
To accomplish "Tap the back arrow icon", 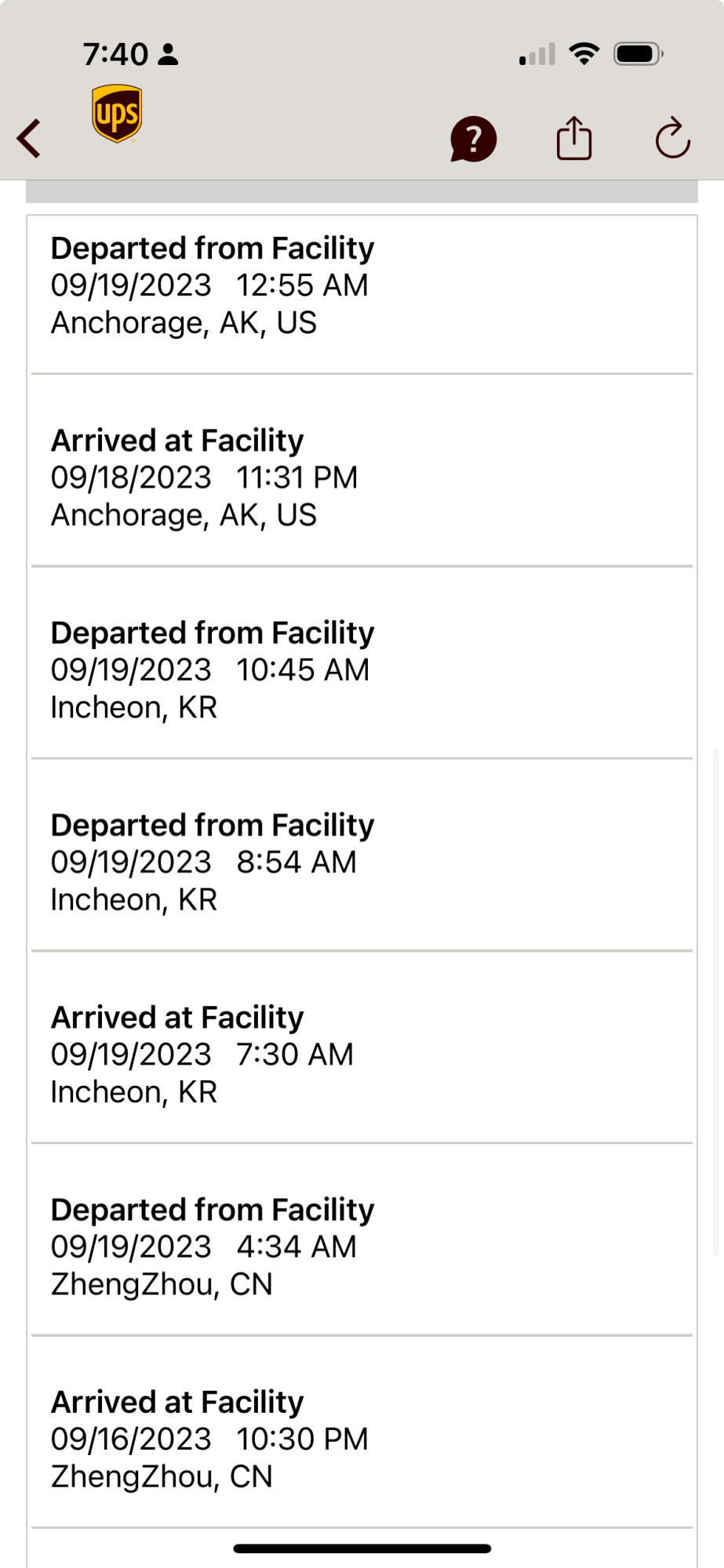I will (x=29, y=139).
